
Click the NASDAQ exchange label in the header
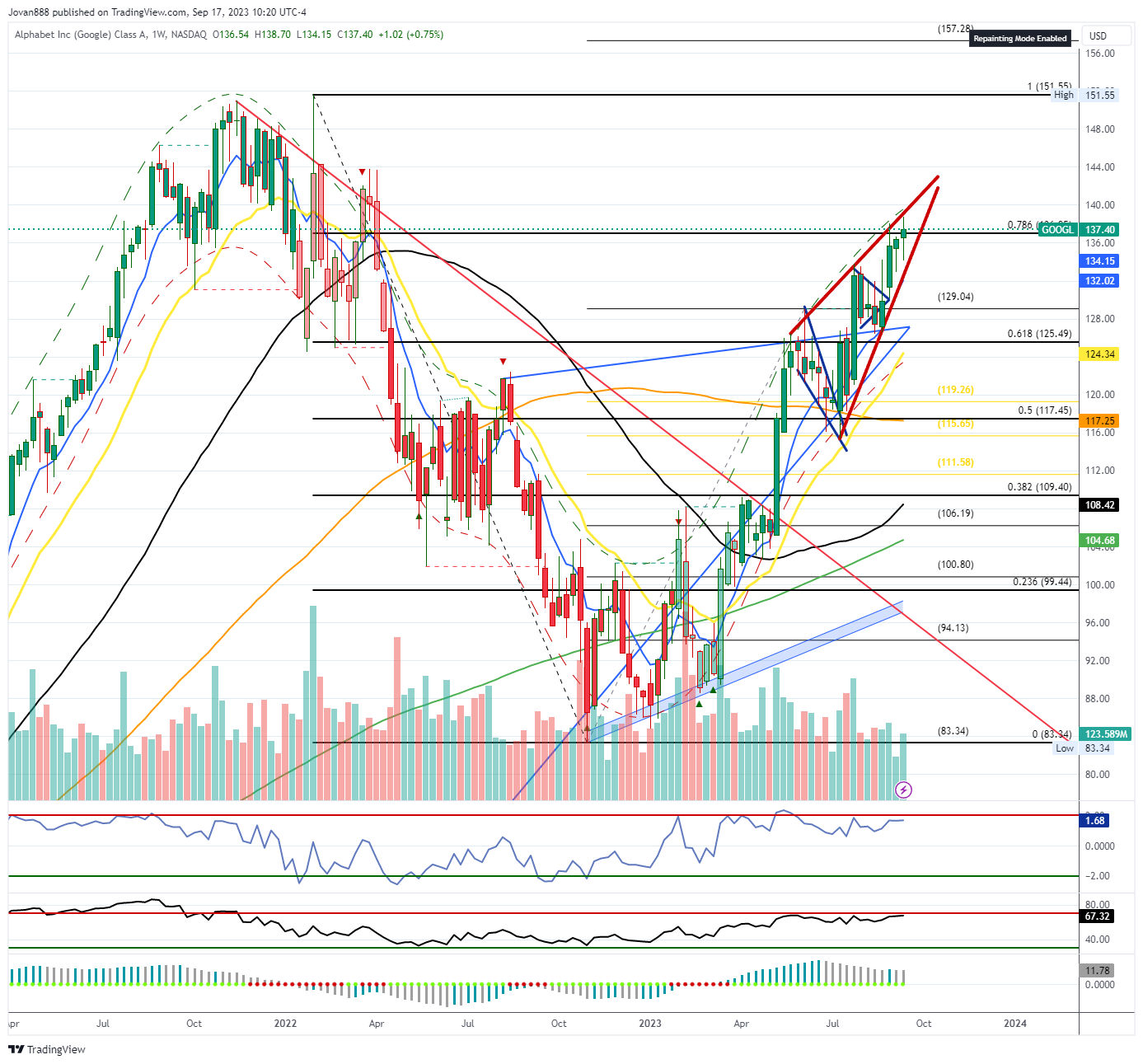pos(189,35)
